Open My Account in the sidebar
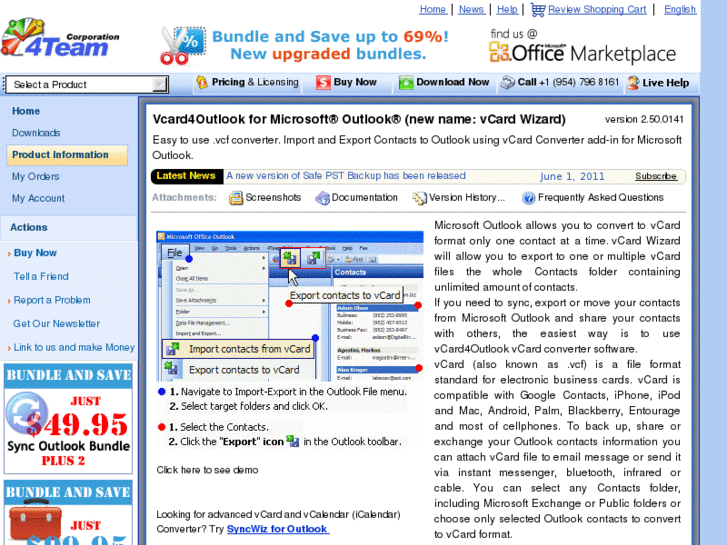Screen dimensions: 727x545 coord(38,198)
